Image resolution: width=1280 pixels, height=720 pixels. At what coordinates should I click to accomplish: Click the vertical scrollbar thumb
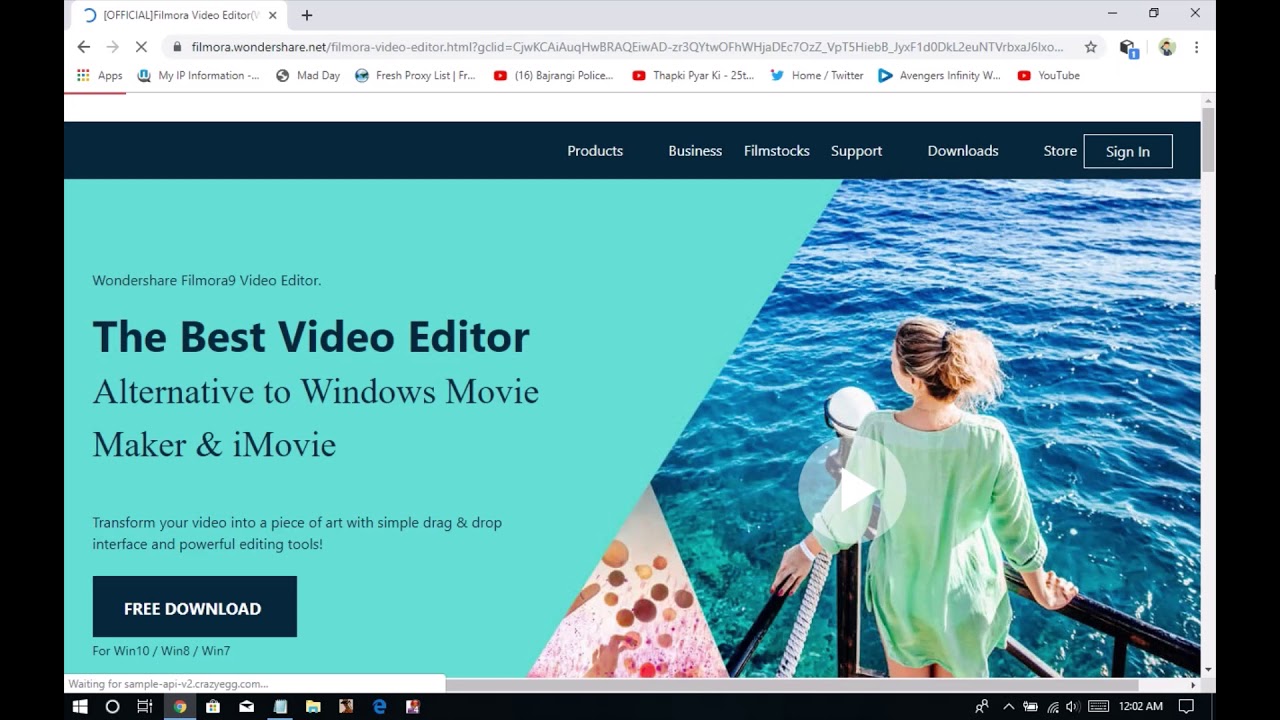1208,139
